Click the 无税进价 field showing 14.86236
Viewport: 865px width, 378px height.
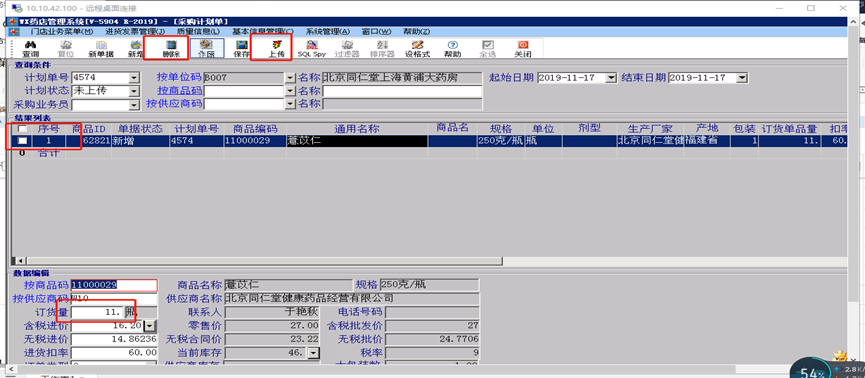tap(114, 339)
